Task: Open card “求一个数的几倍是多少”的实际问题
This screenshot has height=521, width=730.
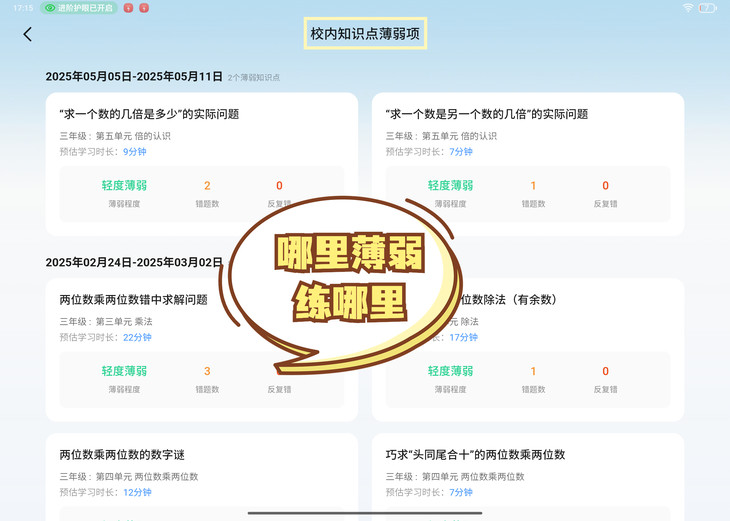Action: coord(202,164)
